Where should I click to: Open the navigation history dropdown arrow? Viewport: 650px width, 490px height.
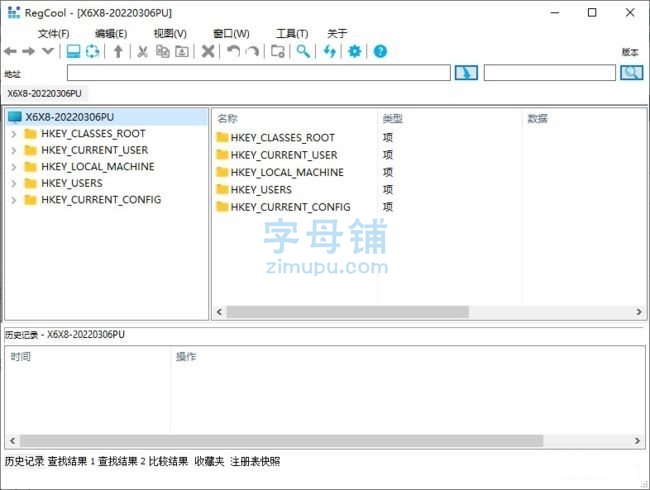48,51
